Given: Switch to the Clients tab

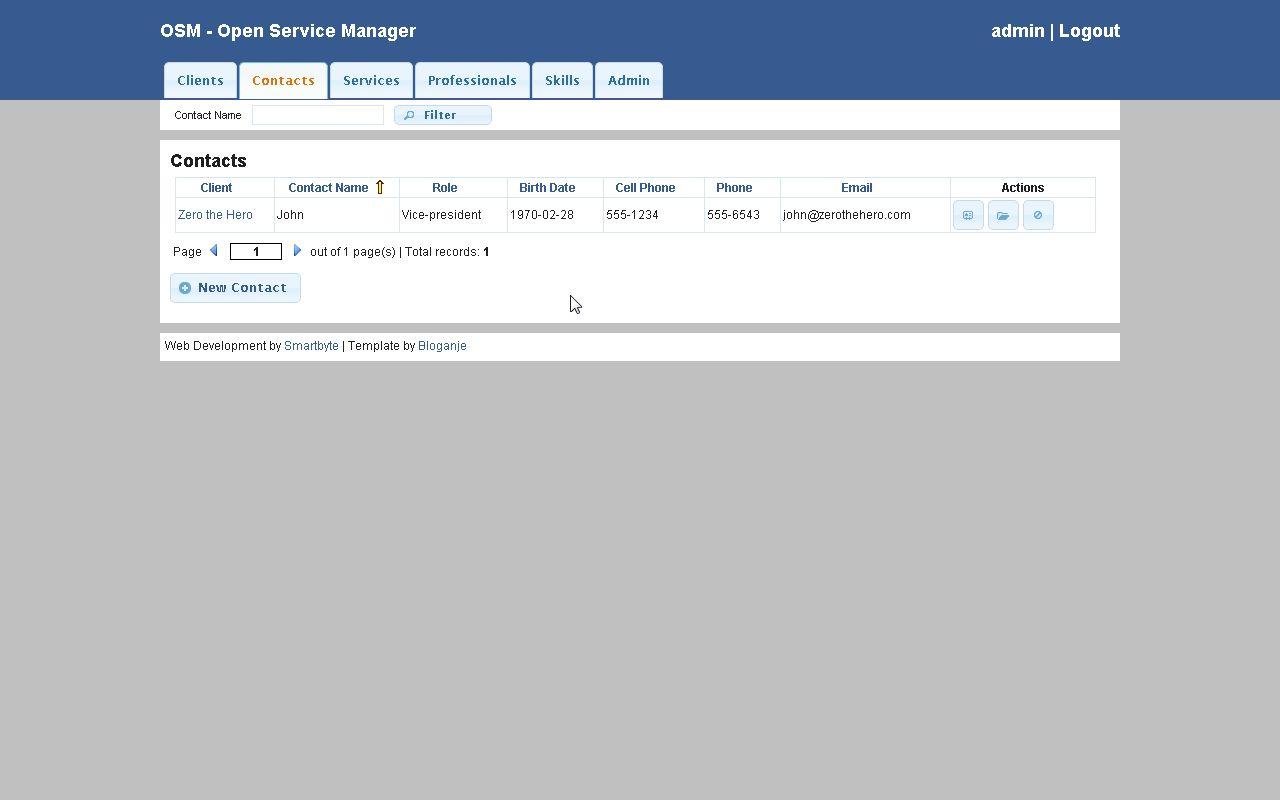Looking at the screenshot, I should click(x=200, y=80).
